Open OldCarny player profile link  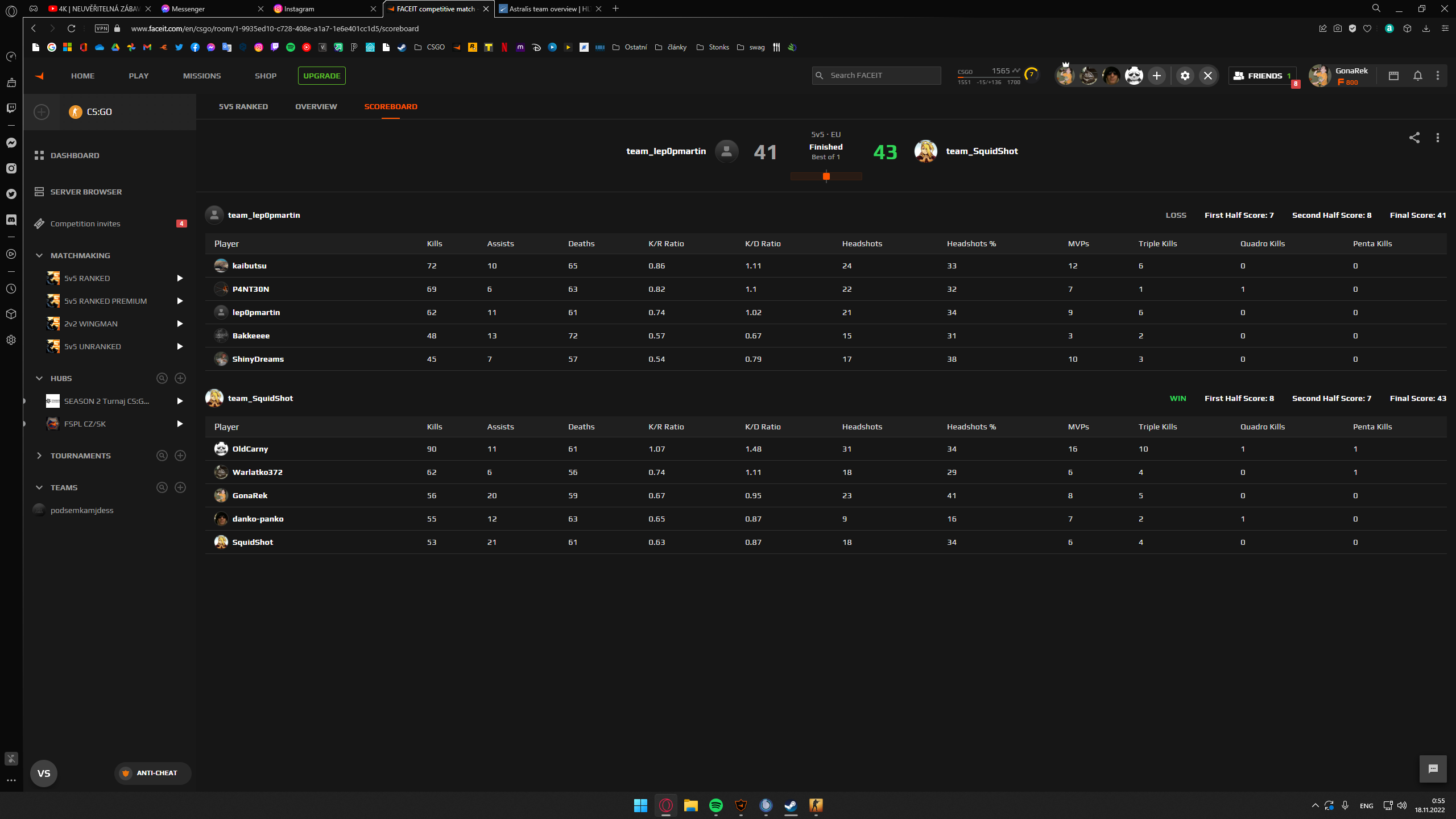click(x=250, y=449)
